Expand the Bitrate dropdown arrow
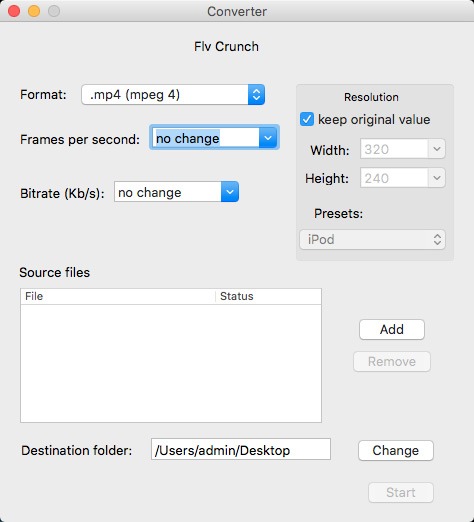This screenshot has height=522, width=474. [230, 192]
